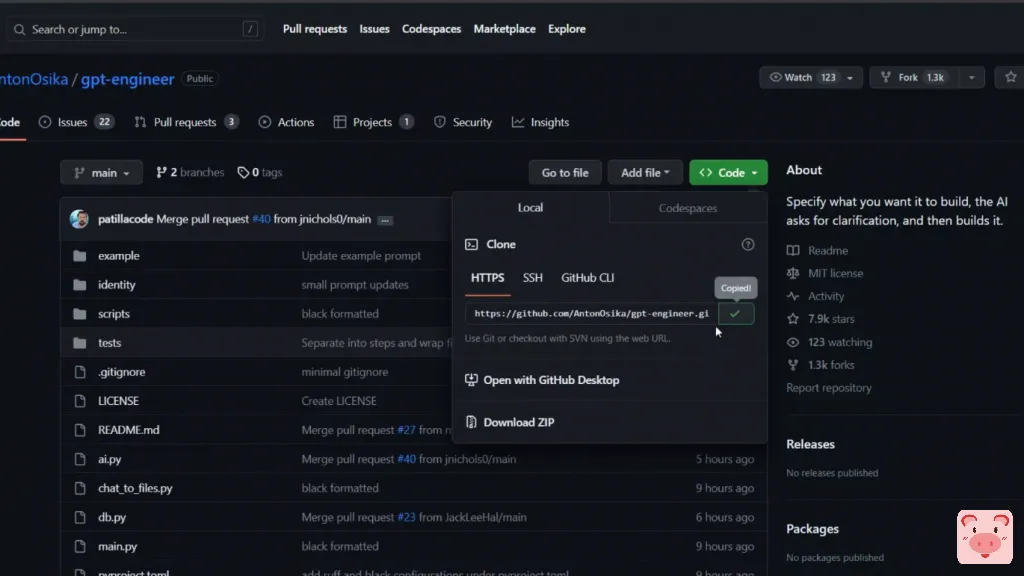Click the Clone terminal icon

coord(471,244)
